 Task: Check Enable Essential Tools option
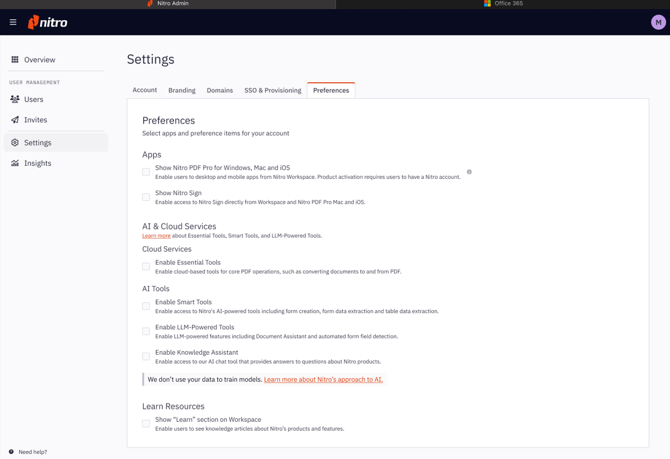(x=146, y=266)
